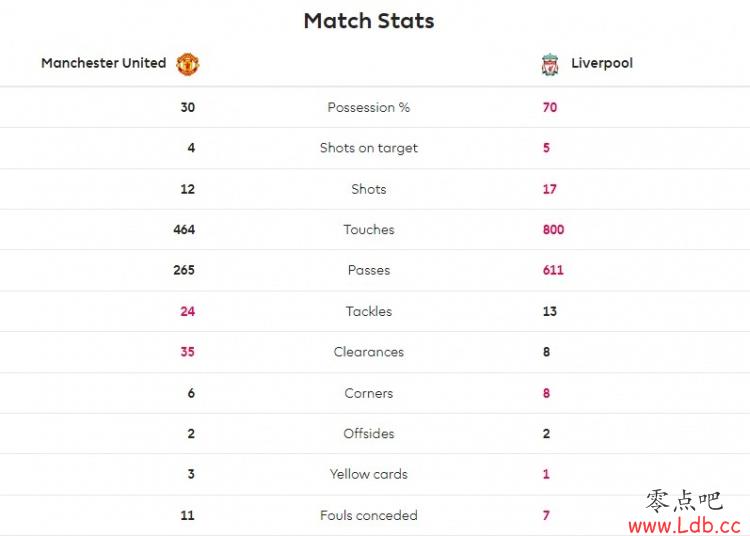Image resolution: width=750 pixels, height=536 pixels.
Task: Open the Manchester United team name
Action: tap(103, 63)
